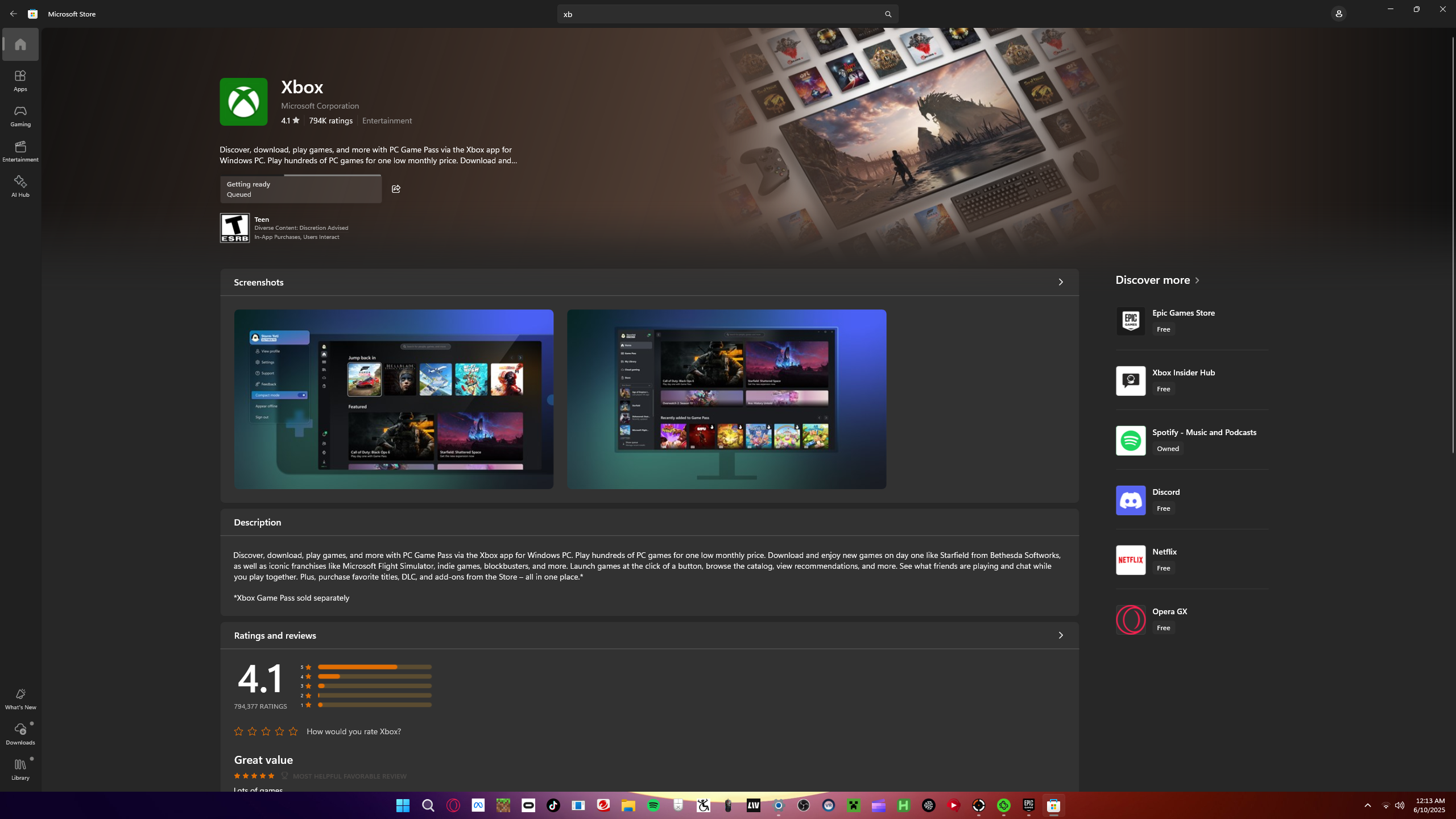
Task: Open the Library icon in sidebar
Action: (x=20, y=768)
